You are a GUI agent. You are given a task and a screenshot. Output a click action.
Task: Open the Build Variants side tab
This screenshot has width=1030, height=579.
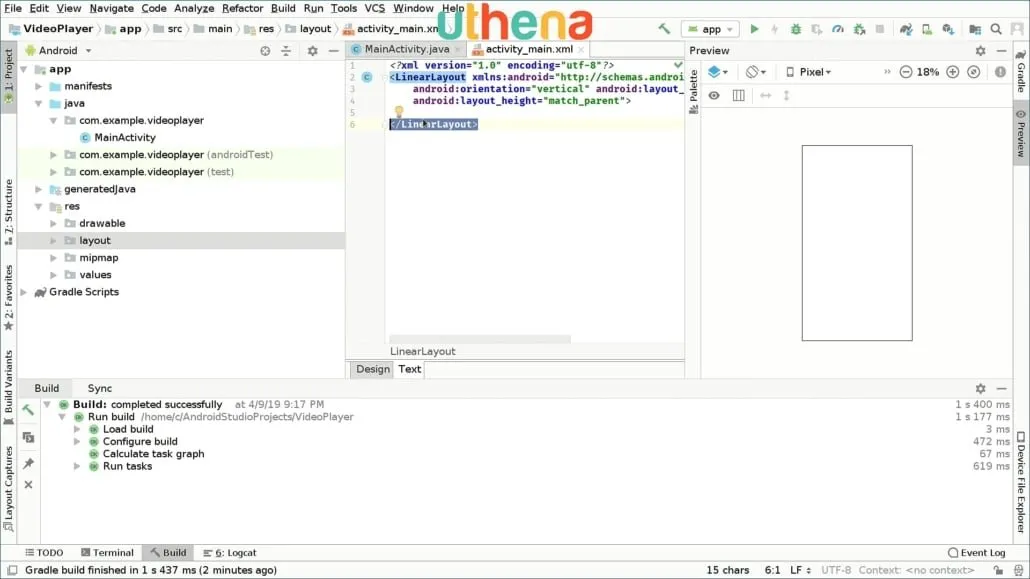pos(9,387)
